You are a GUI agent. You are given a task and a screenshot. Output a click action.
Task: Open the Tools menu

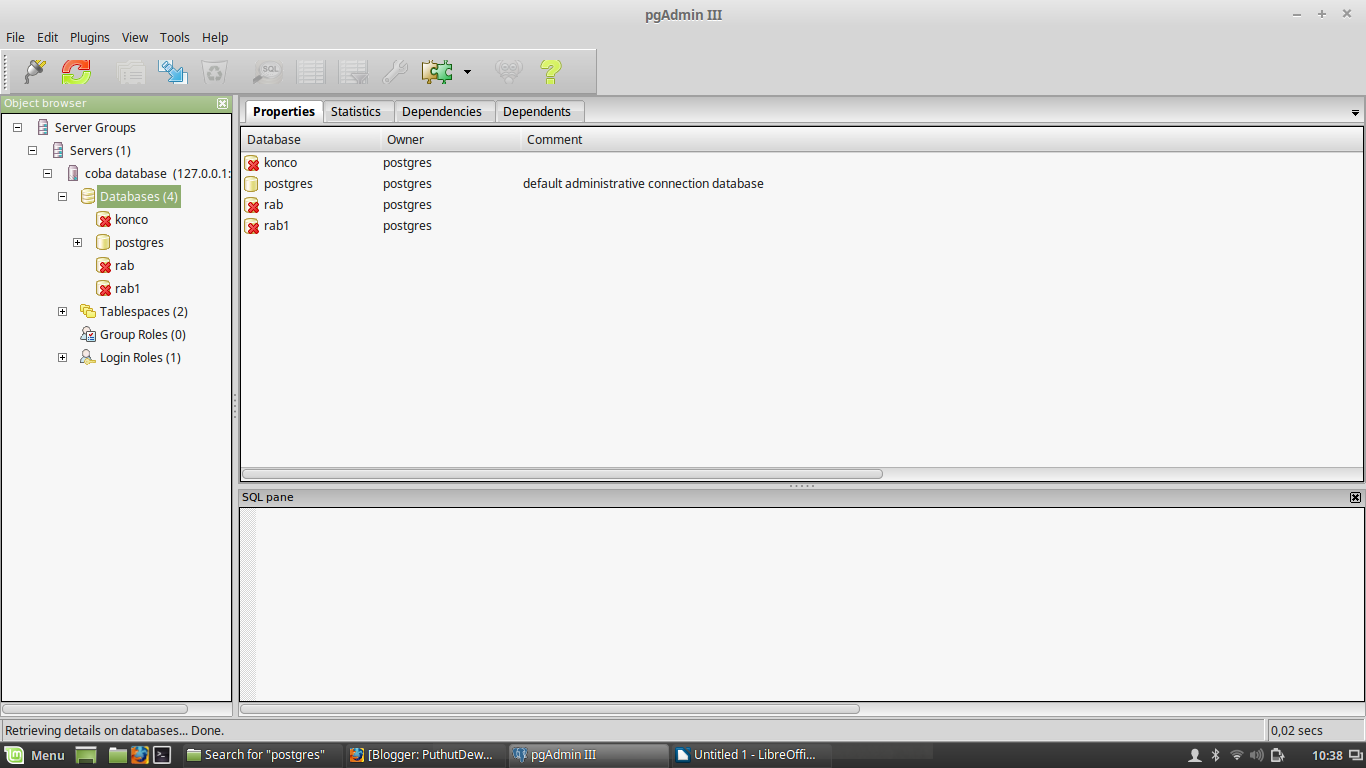click(175, 37)
